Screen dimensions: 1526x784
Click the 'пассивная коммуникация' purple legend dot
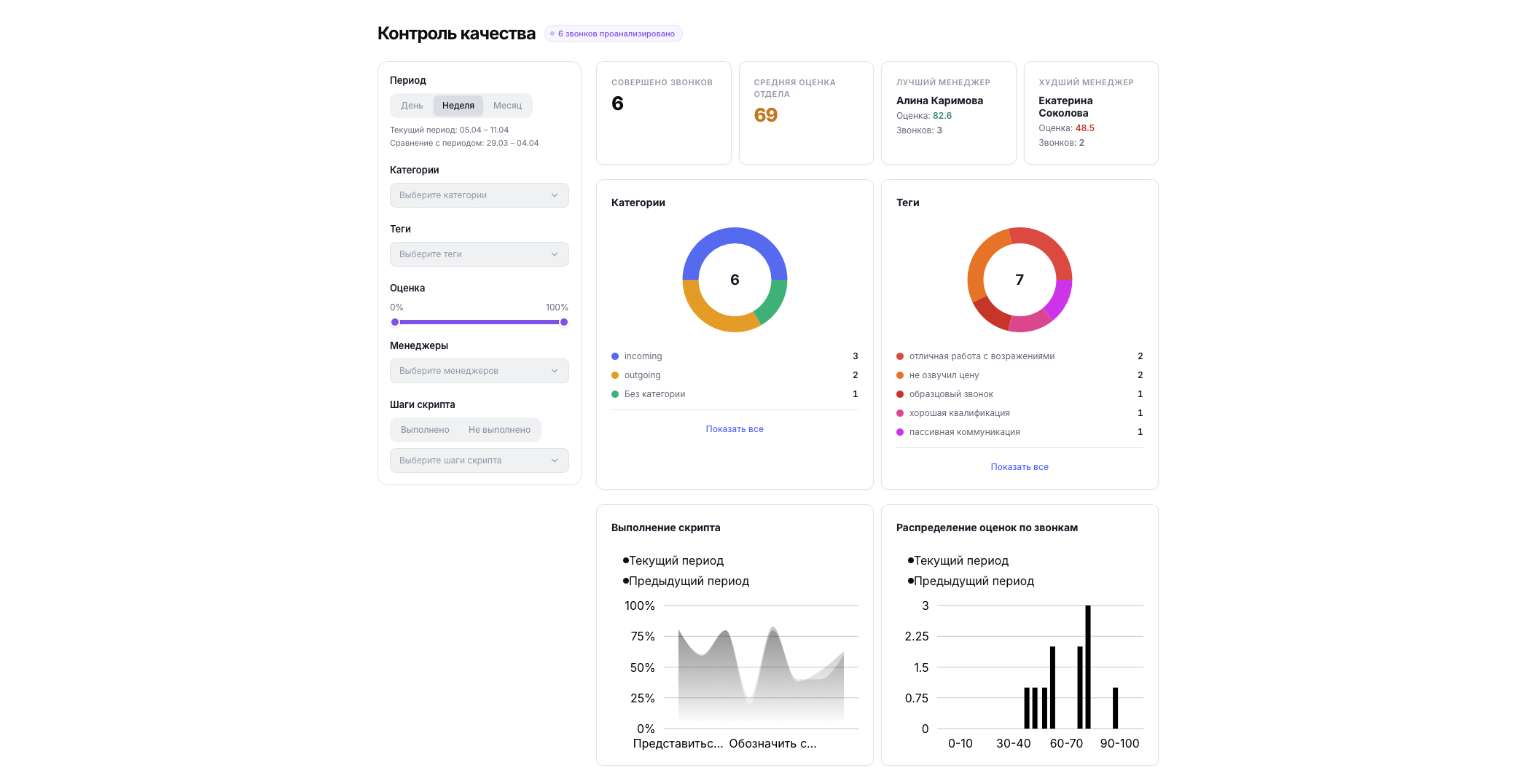tap(900, 432)
